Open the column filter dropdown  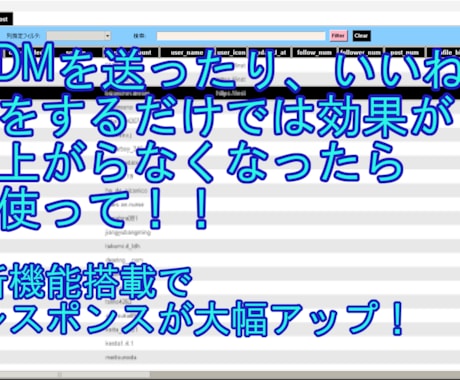click(79, 36)
